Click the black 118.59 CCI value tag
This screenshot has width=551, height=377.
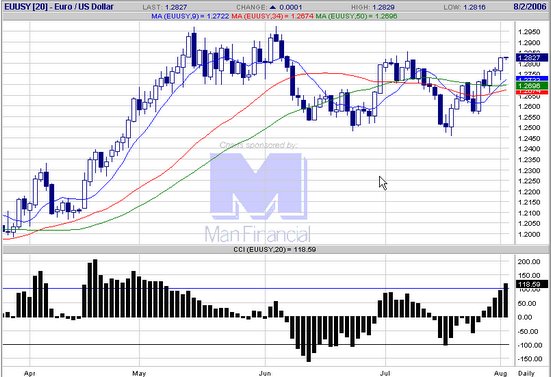[x=532, y=284]
